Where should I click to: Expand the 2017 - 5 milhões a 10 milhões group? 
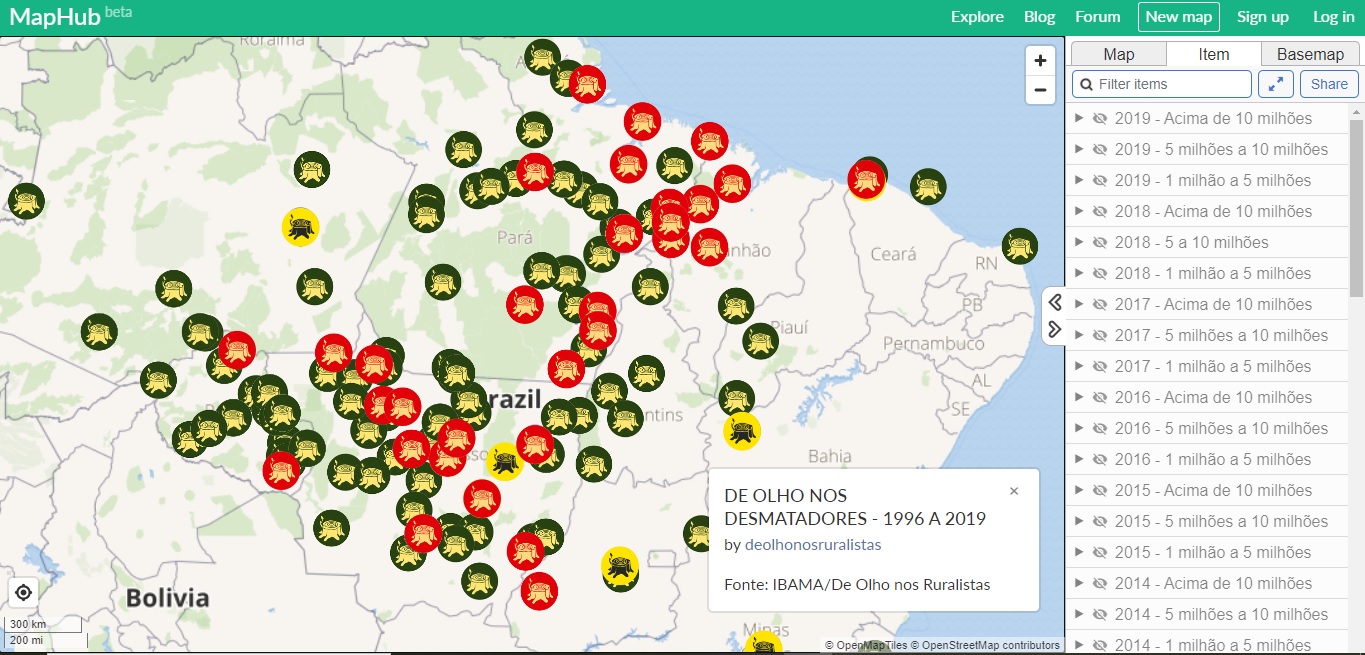click(1079, 335)
